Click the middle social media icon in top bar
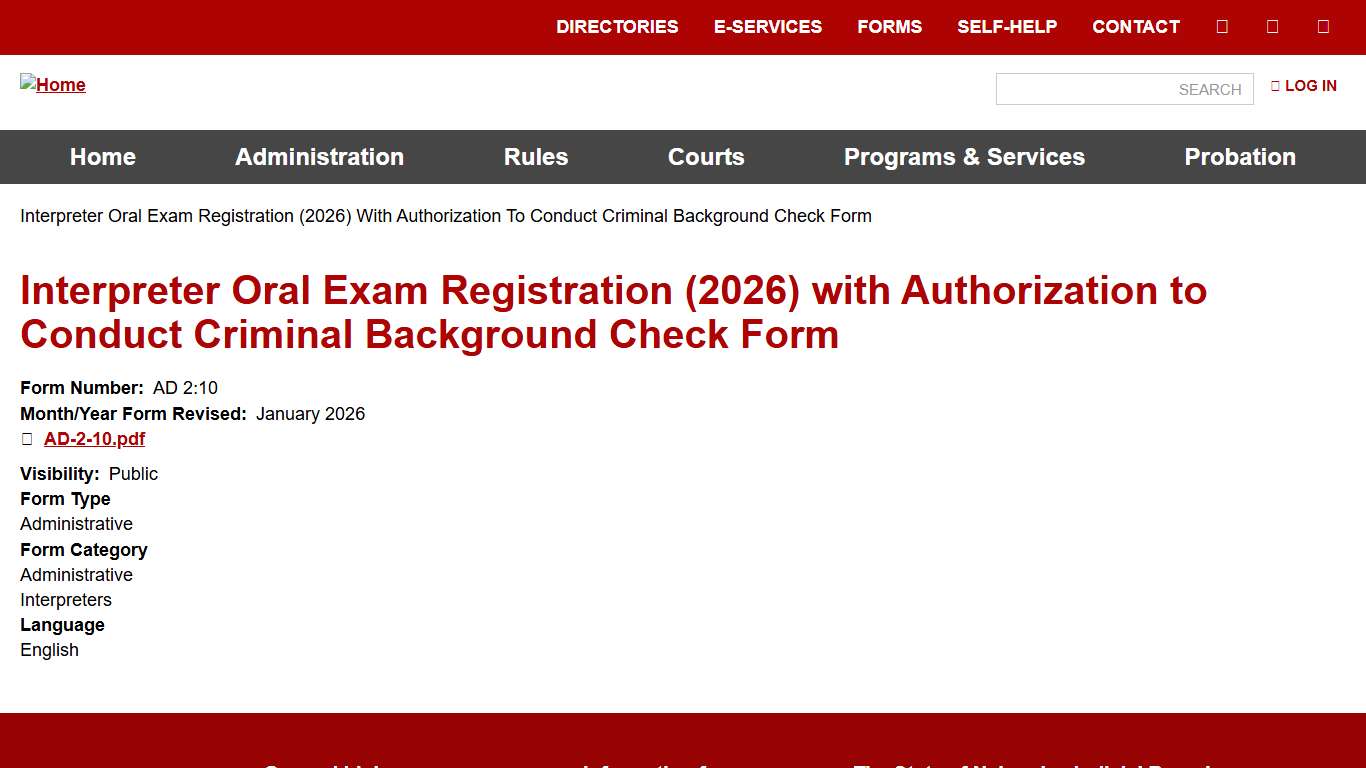1366x768 pixels. point(1271,26)
